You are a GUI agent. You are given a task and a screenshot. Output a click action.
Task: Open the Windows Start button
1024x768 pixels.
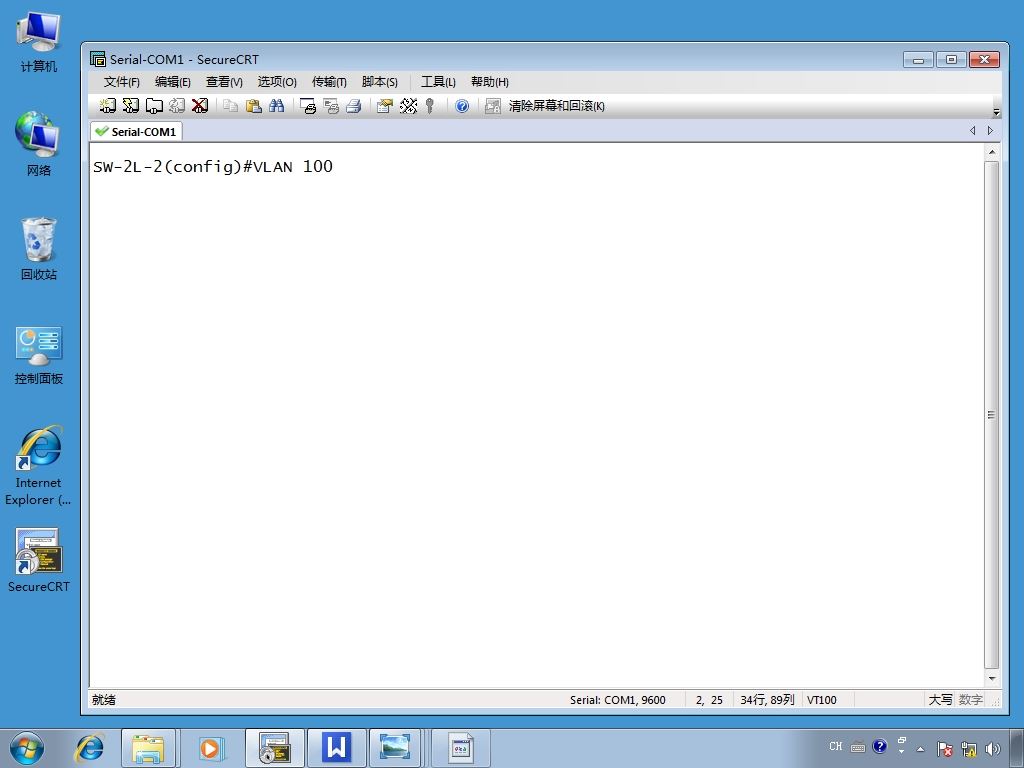tap(27, 748)
